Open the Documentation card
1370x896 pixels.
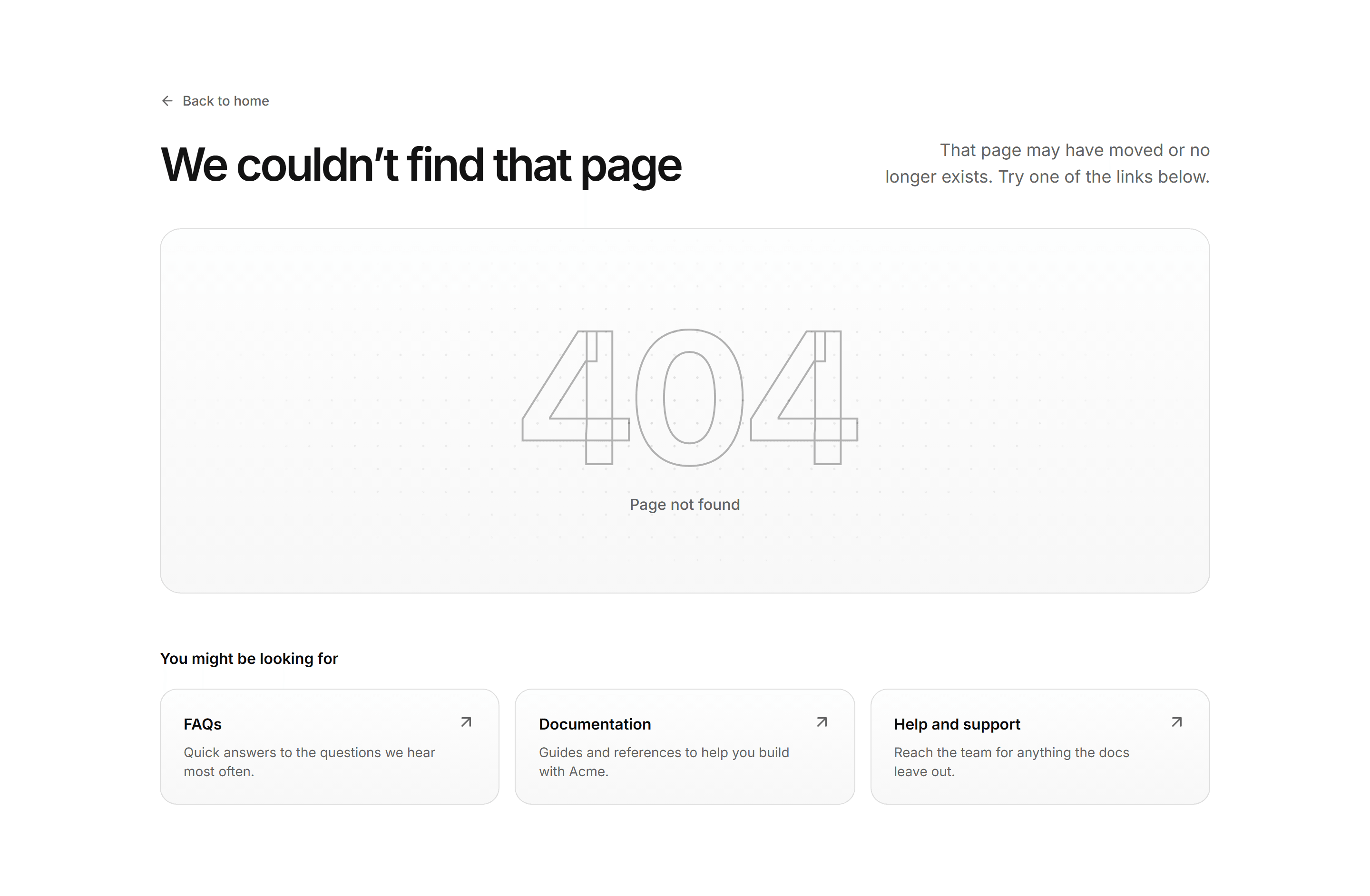click(685, 746)
